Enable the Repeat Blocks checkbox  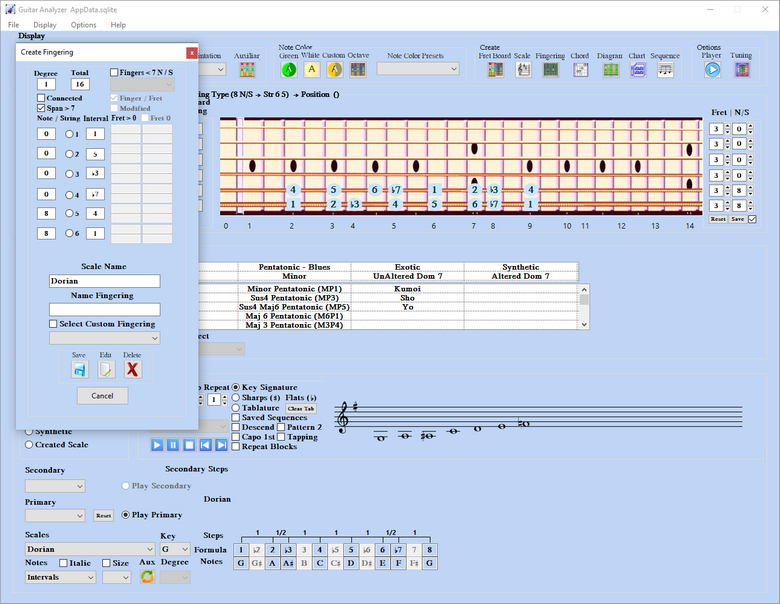coord(236,447)
